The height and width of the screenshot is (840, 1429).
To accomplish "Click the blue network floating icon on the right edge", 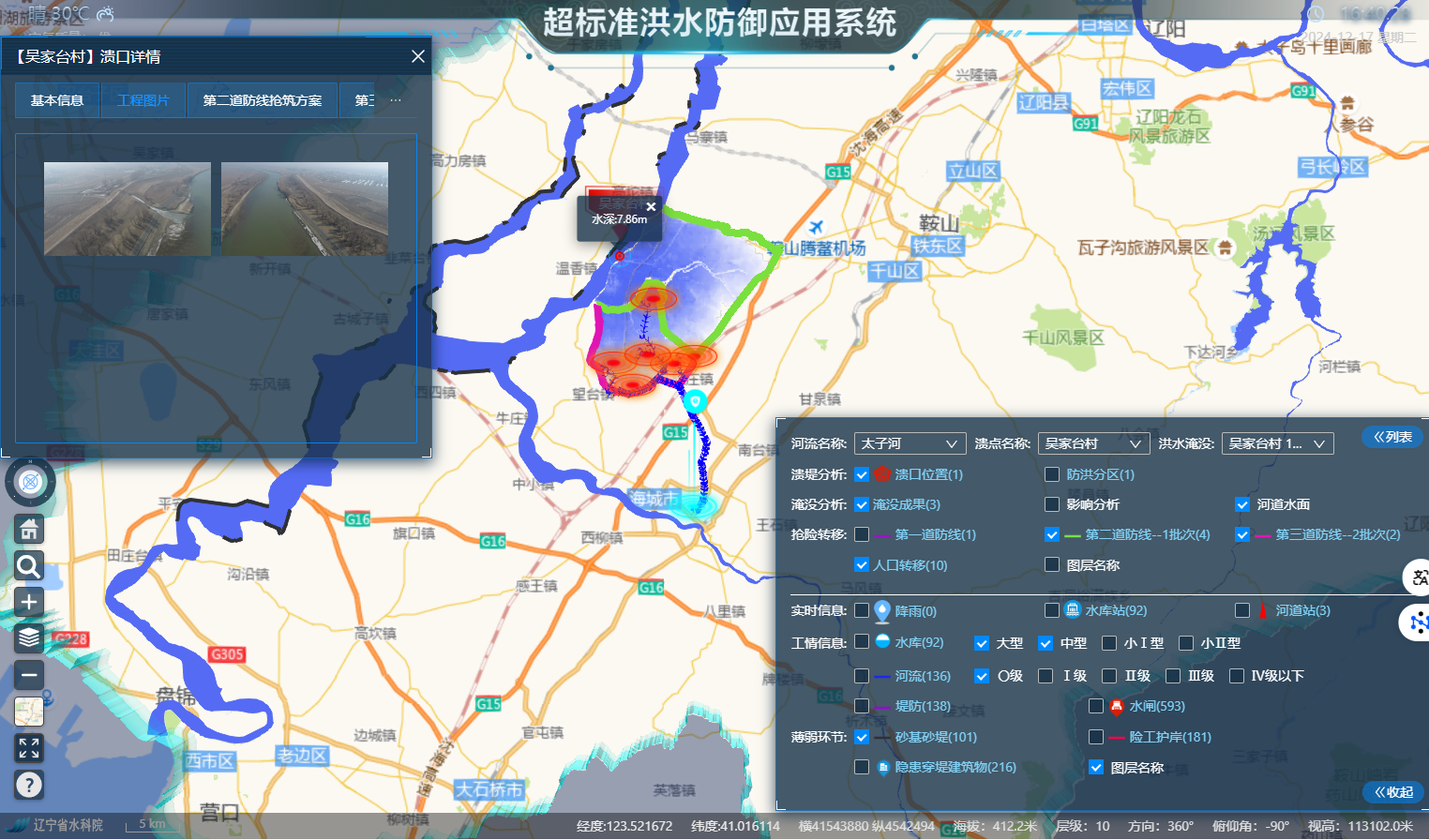I will (x=1417, y=622).
